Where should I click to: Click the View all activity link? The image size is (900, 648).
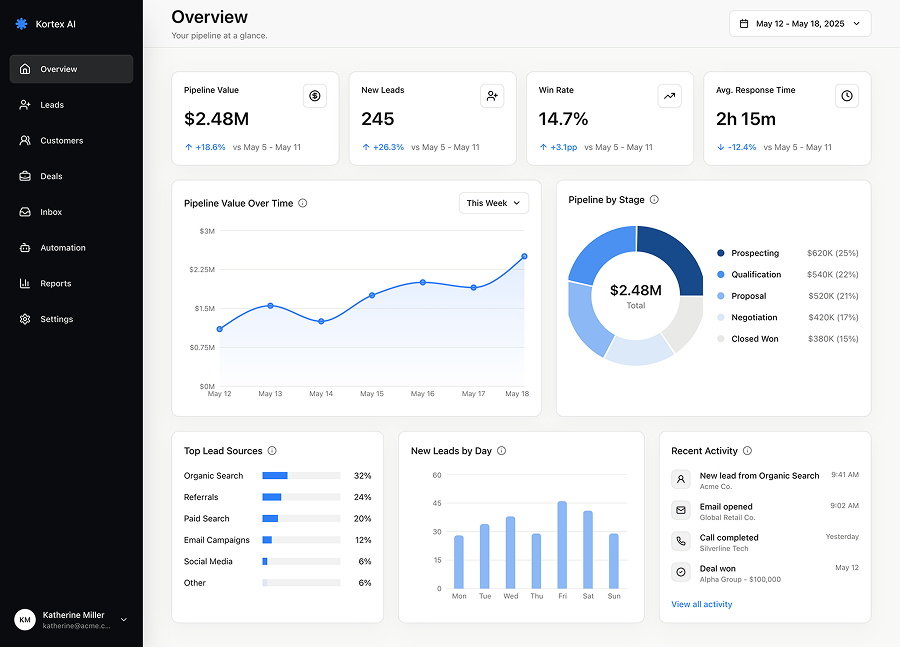[701, 604]
